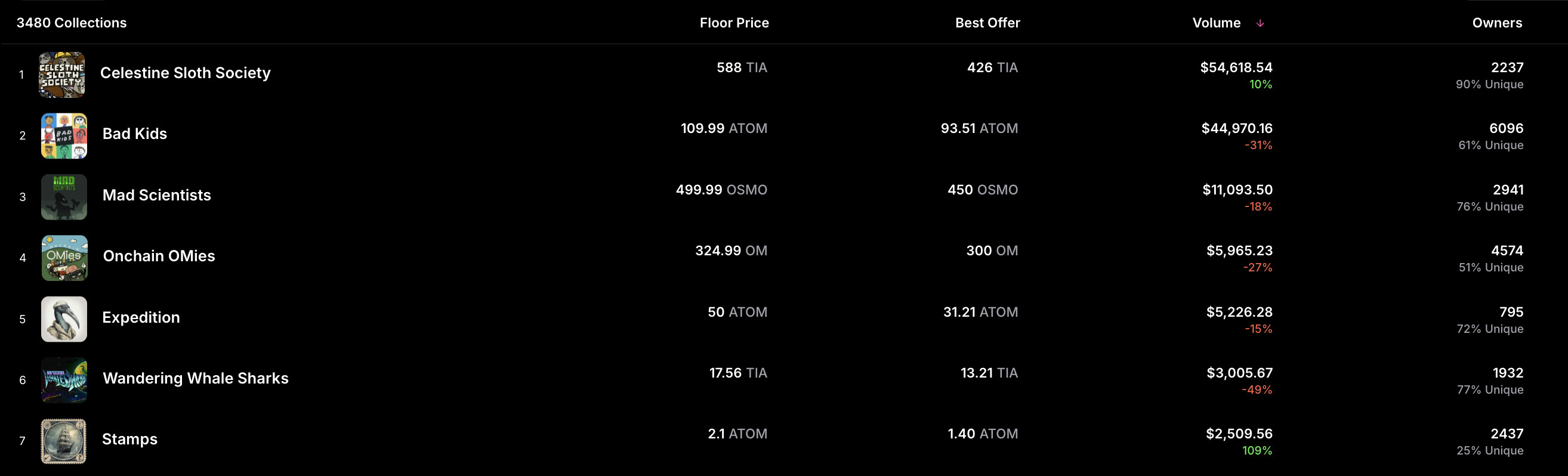
Task: Sort collections by Floor Price column
Action: [x=734, y=23]
